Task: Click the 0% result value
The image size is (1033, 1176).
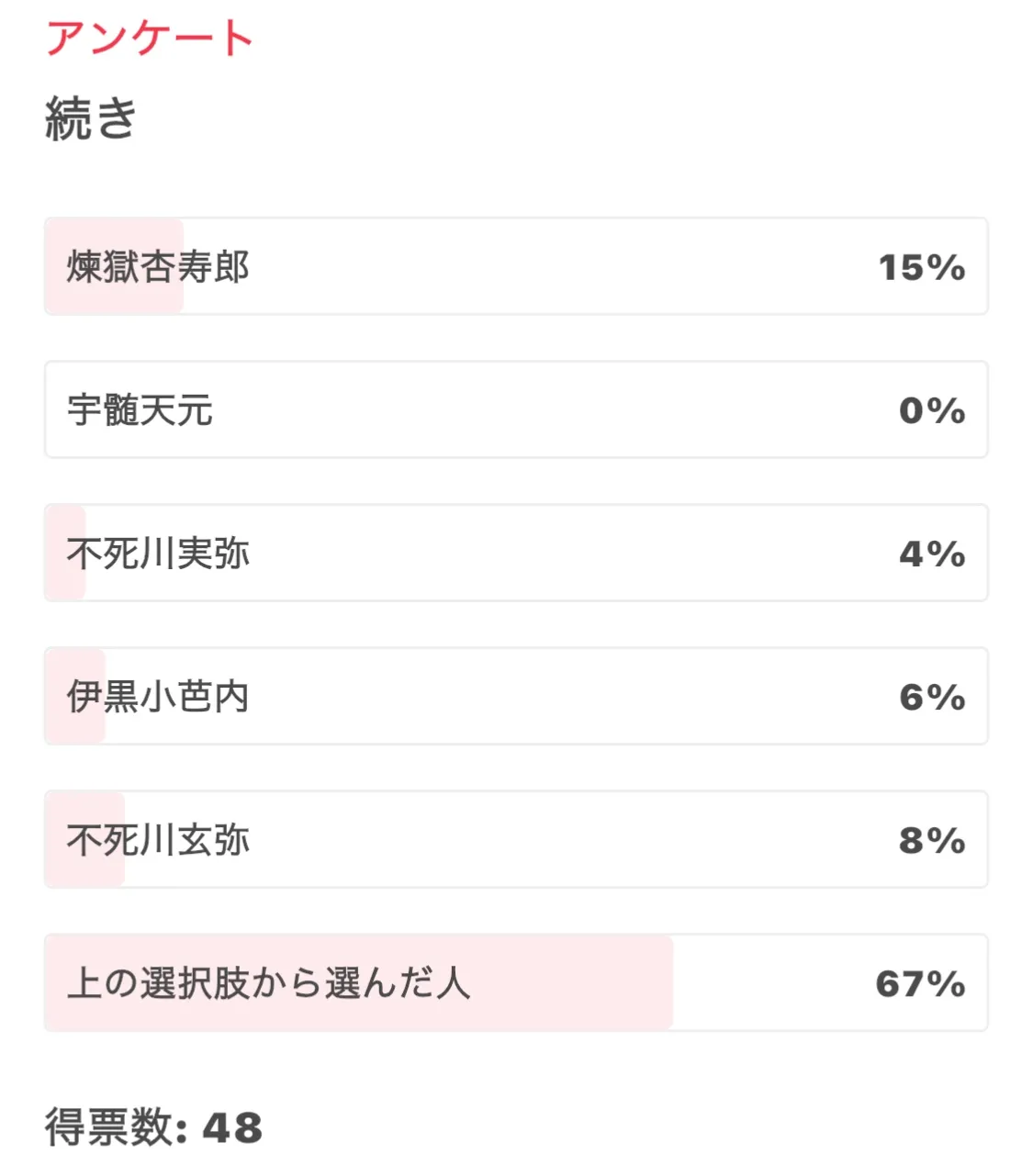Action: (931, 411)
